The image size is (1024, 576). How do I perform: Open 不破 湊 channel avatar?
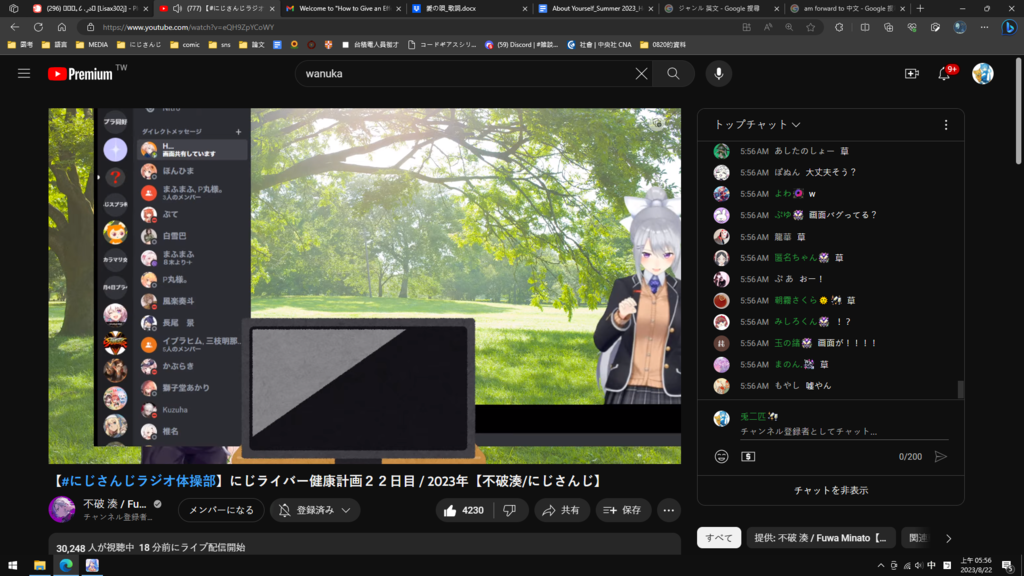tap(62, 509)
